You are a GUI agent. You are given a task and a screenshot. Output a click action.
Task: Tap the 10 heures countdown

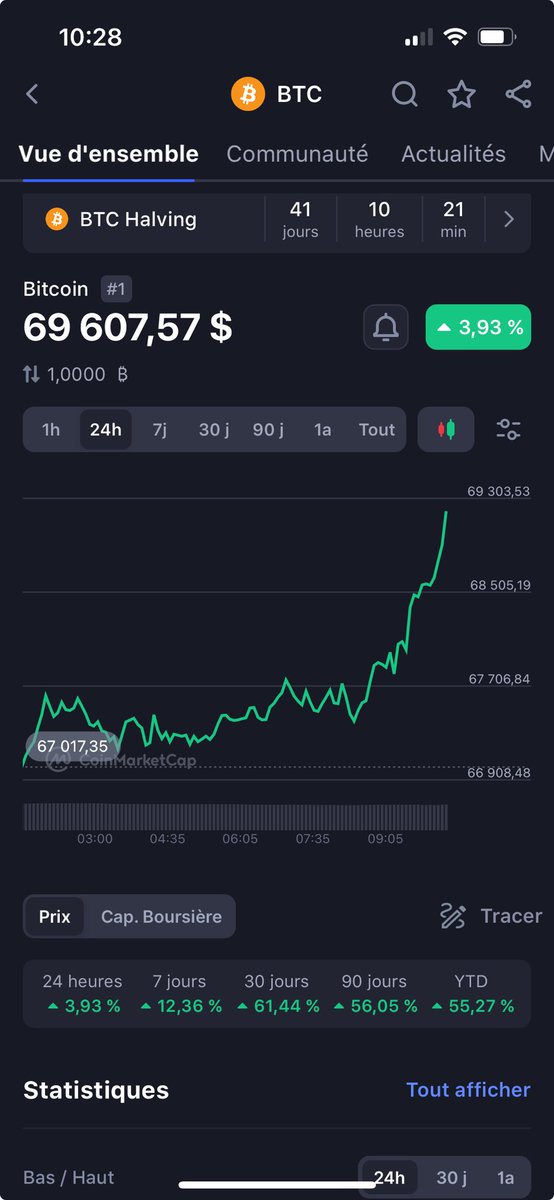point(380,219)
